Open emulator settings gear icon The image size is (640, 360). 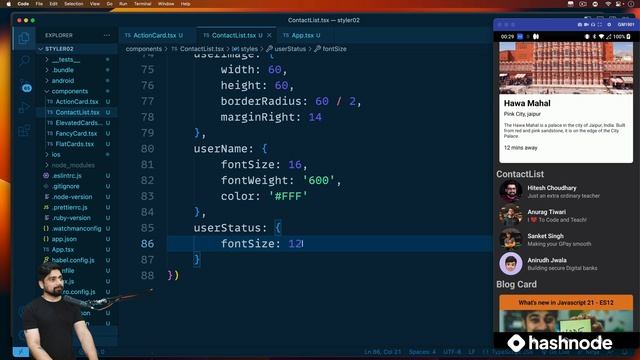point(609,25)
